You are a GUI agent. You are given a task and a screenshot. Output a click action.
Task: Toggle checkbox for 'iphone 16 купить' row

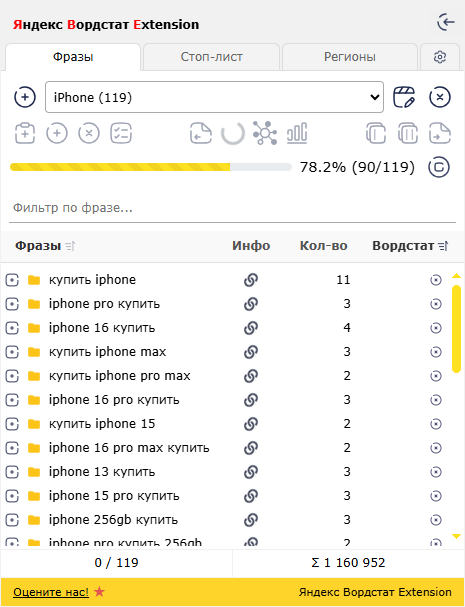(x=12, y=328)
